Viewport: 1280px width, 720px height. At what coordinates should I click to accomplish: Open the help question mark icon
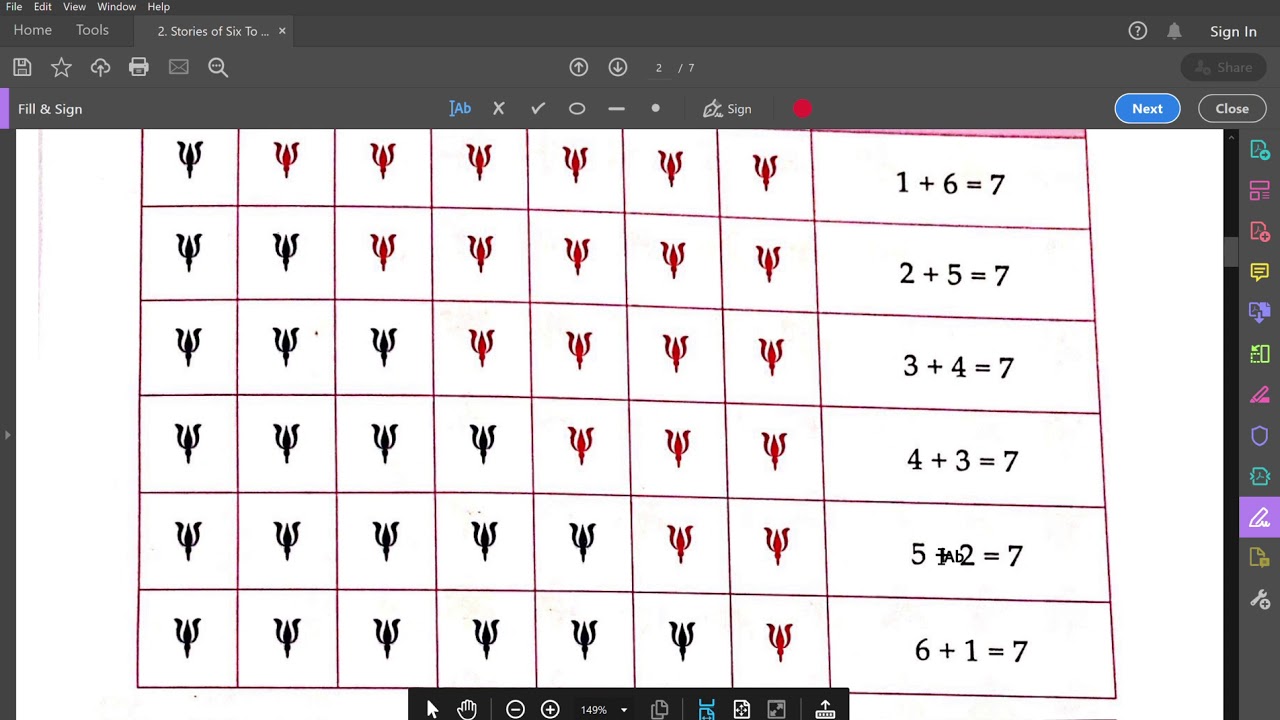point(1138,31)
